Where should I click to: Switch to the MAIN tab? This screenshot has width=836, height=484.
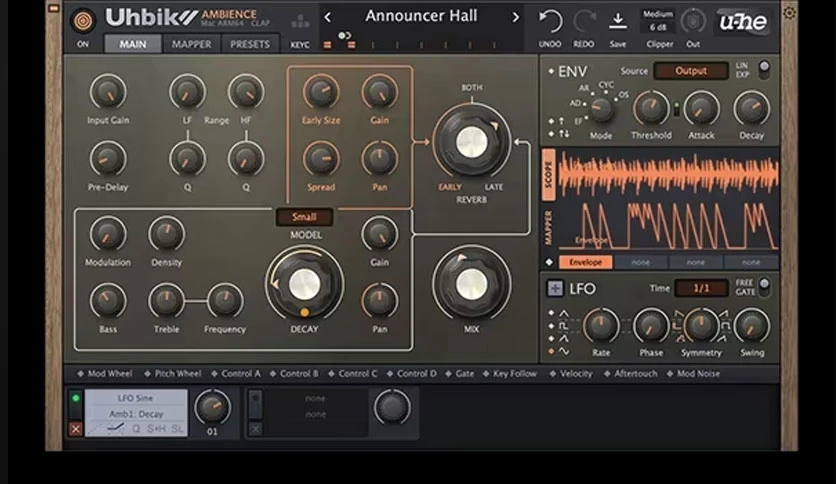tap(132, 44)
